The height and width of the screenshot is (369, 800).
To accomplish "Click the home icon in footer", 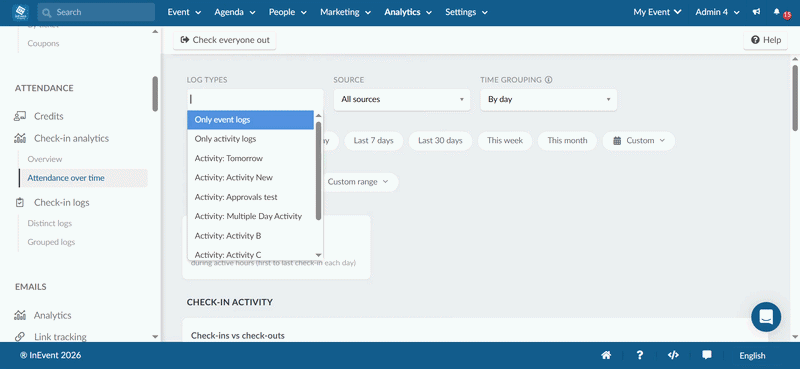I will pos(606,355).
